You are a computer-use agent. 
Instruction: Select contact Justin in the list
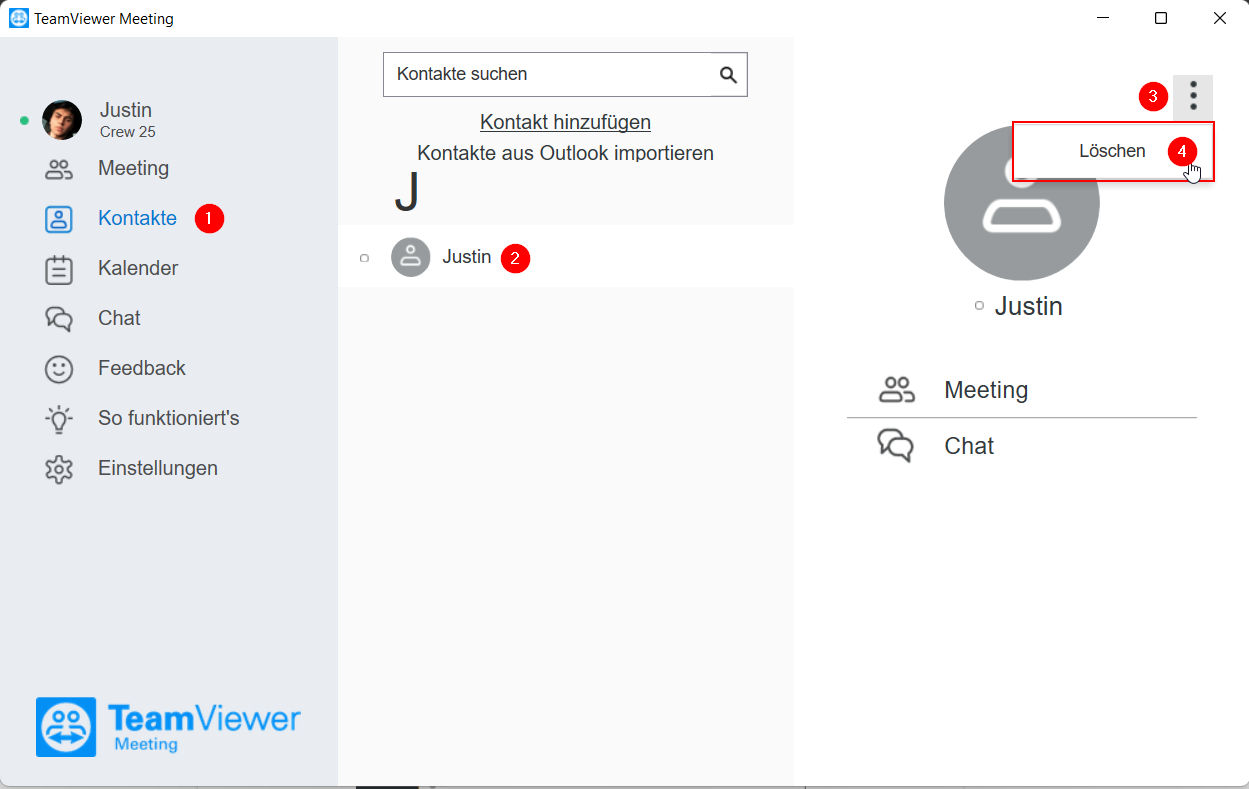click(x=566, y=257)
